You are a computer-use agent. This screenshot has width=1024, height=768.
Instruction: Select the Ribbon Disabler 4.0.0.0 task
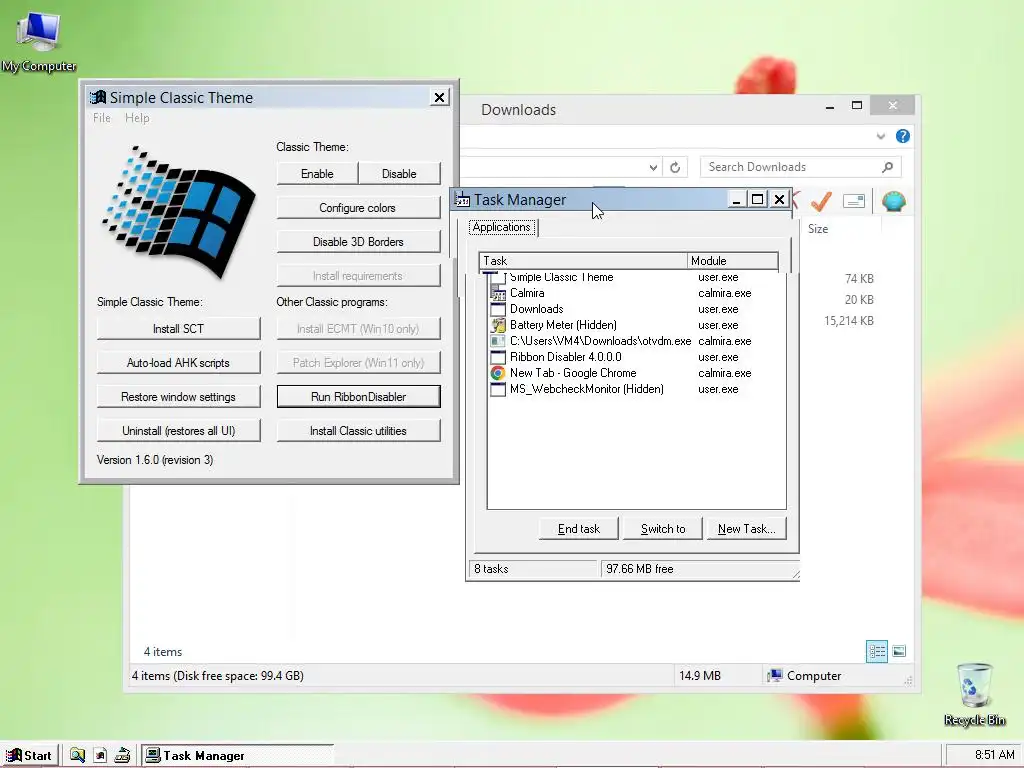point(637,357)
